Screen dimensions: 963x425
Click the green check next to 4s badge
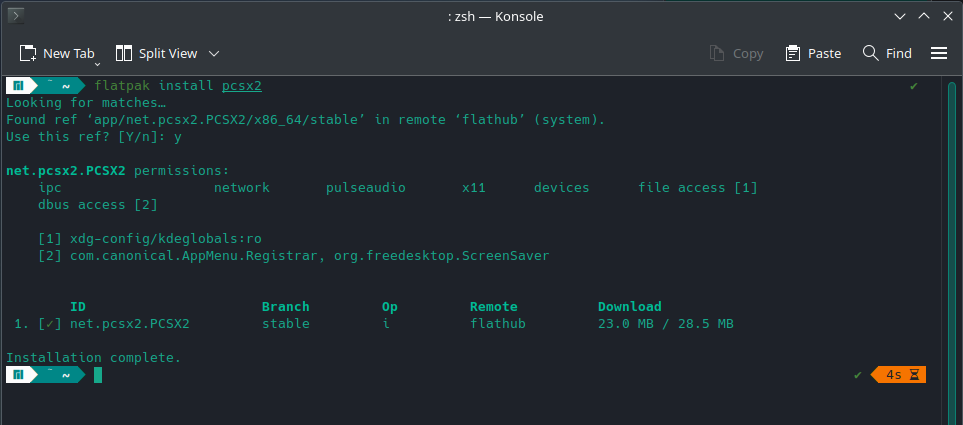858,375
